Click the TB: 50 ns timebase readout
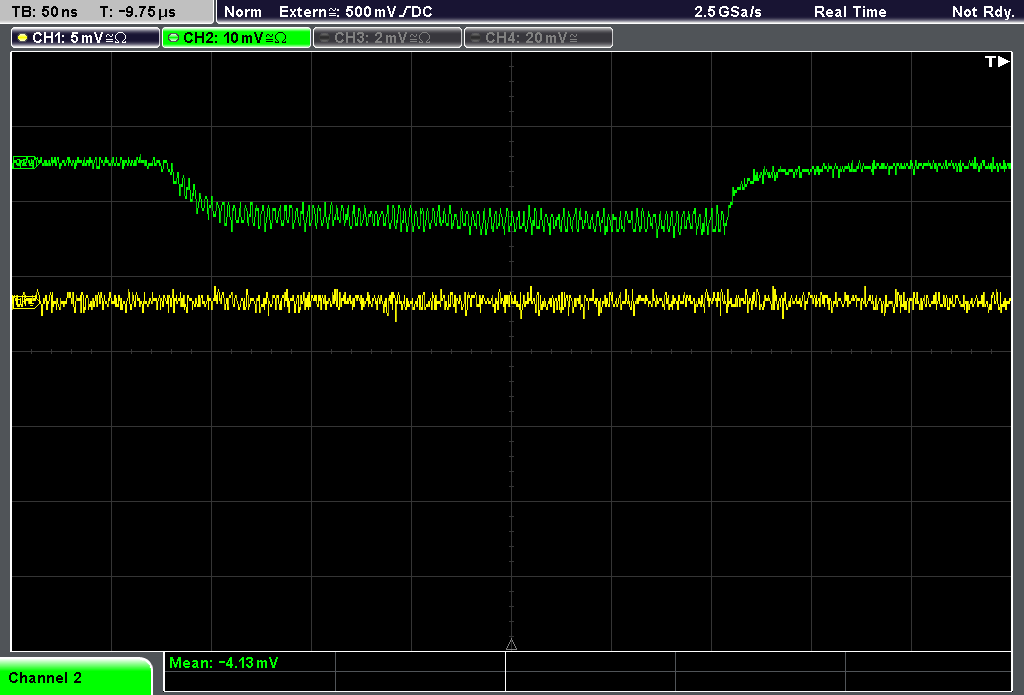Screen dimensions: 1024x695 (45, 12)
